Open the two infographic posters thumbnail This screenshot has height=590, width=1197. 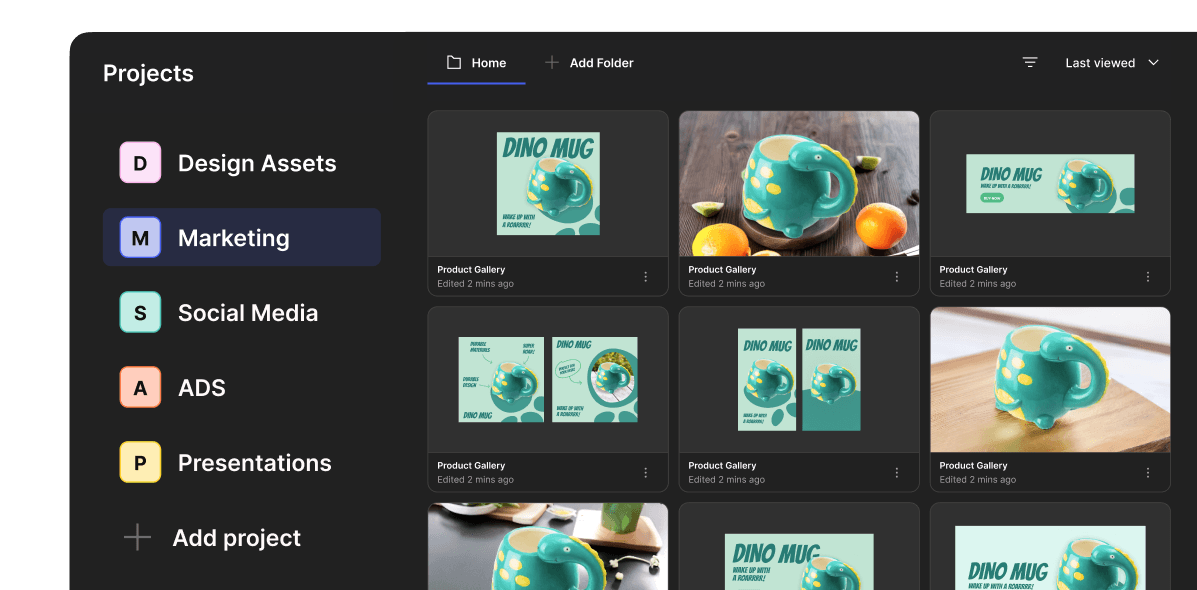[548, 379]
